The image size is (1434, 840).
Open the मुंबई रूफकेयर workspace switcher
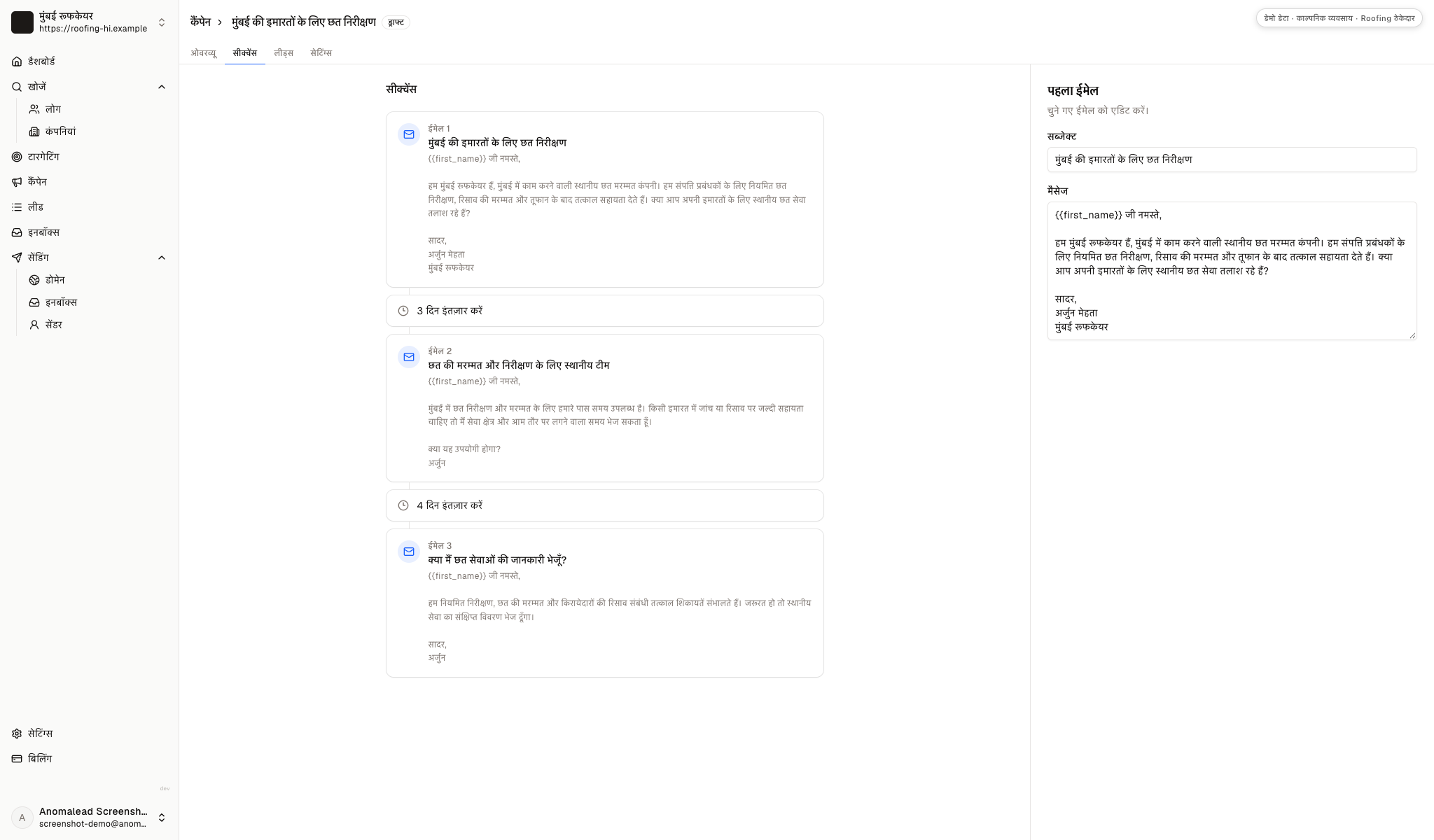click(89, 22)
